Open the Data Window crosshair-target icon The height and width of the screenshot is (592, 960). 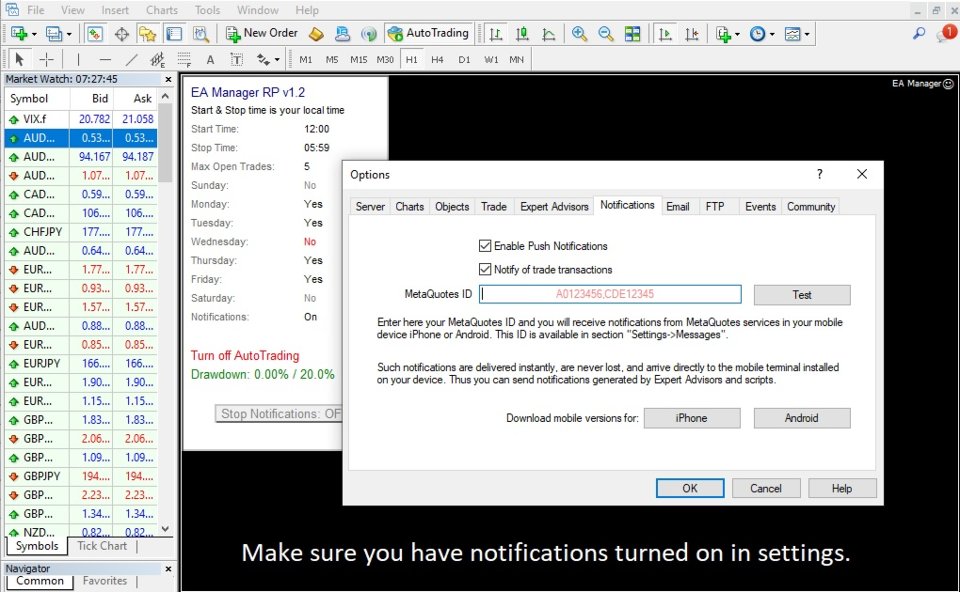click(121, 34)
